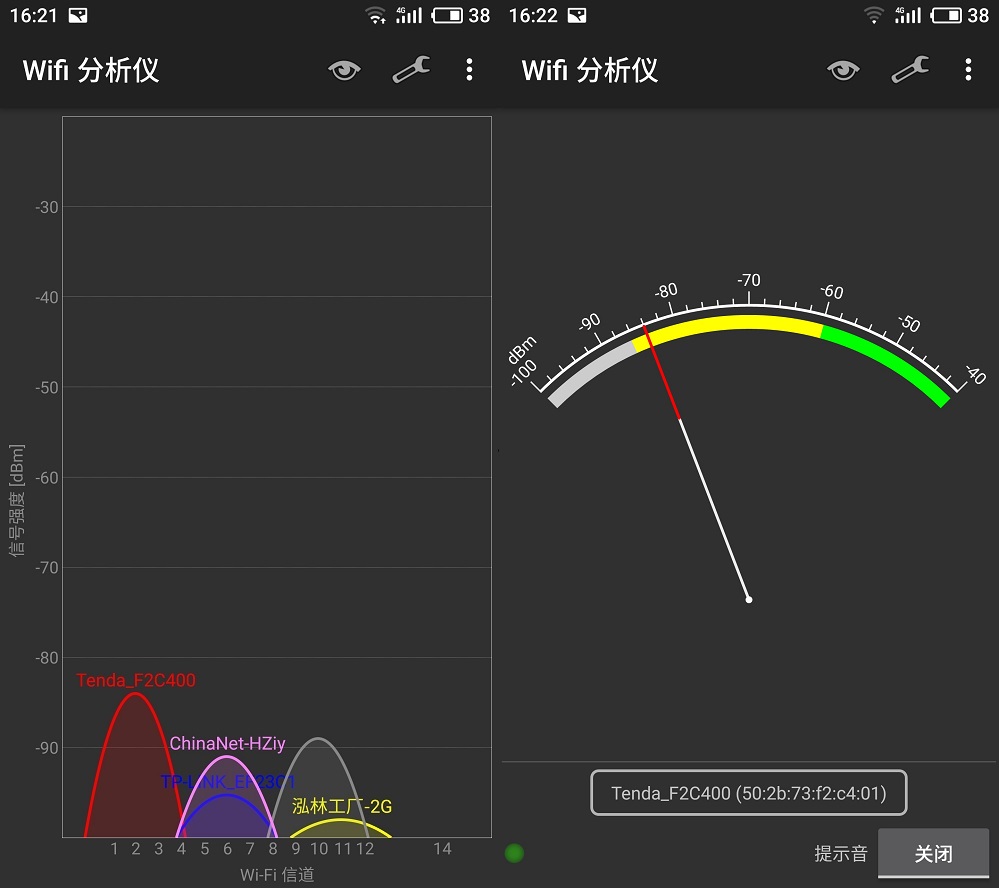999x888 pixels.
Task: Tap the -30 label on the chart axis
Action: click(x=47, y=207)
